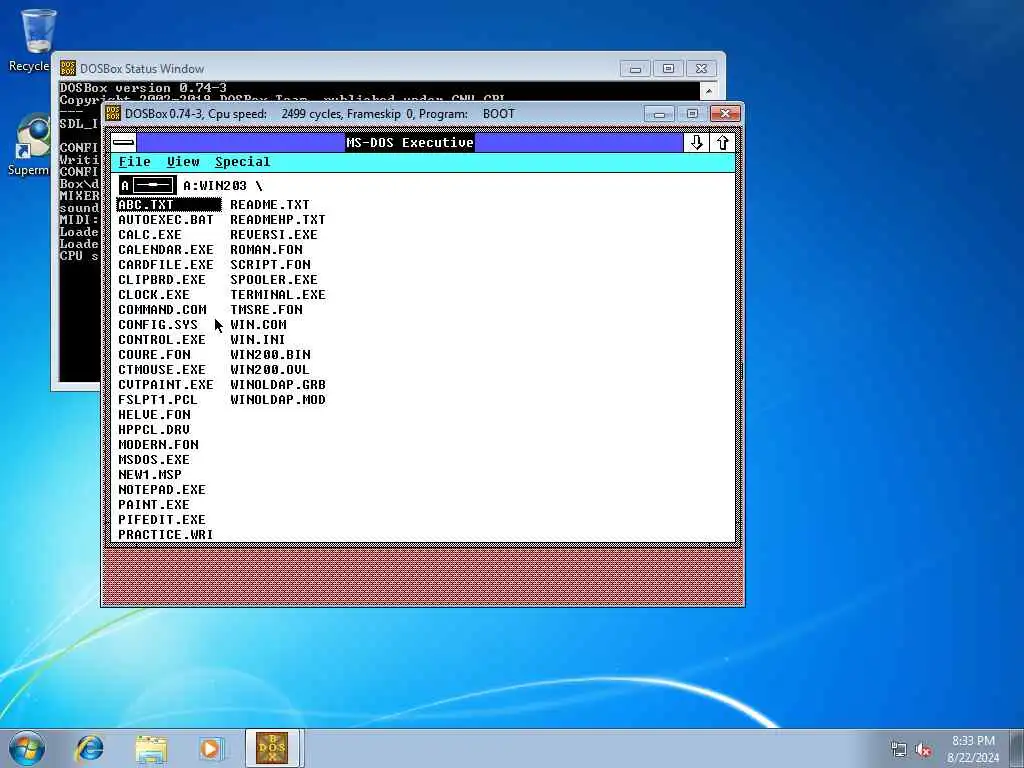
Task: Select PIFEDIT.EXE file
Action: (x=162, y=520)
